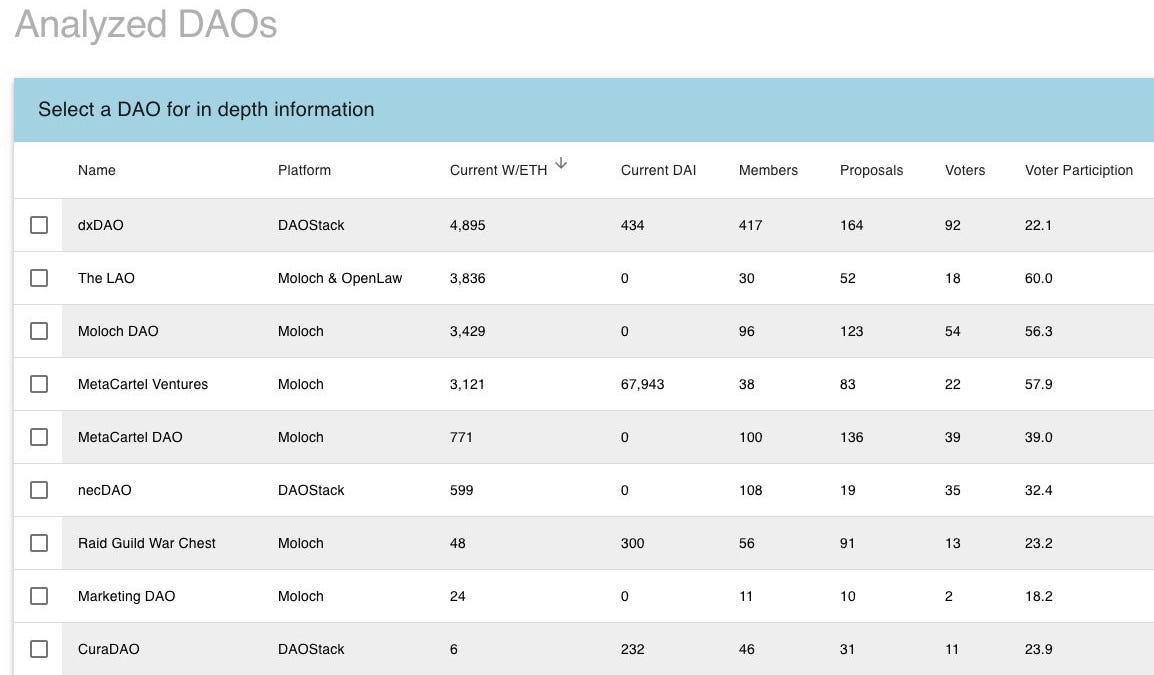Click the Proposals column header
1154x675 pixels.
tap(871, 170)
